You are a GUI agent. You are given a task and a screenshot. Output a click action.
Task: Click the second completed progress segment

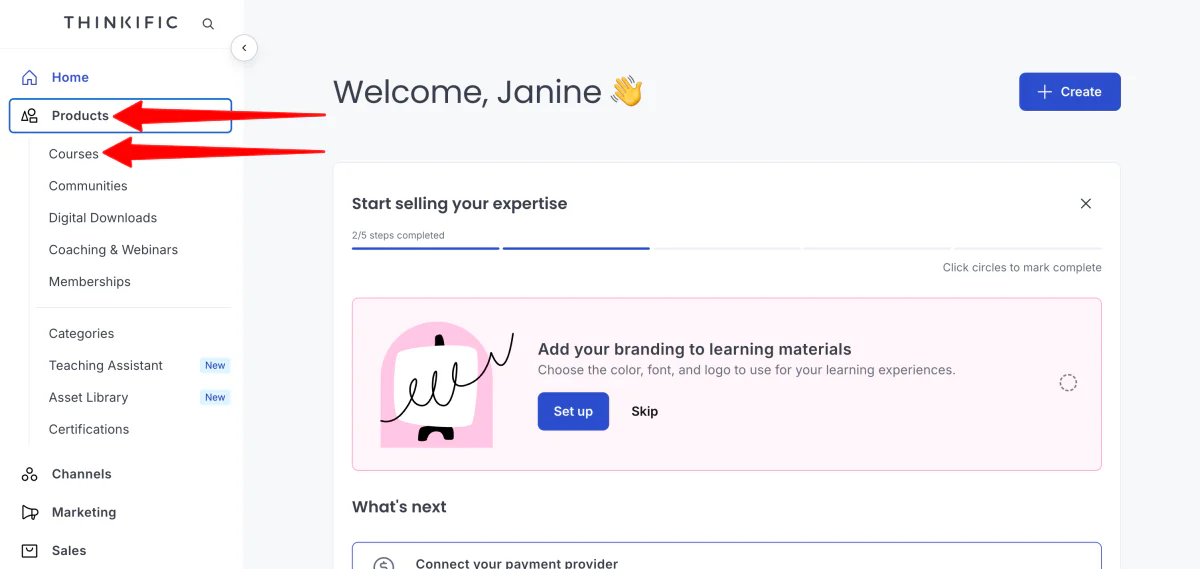click(576, 248)
